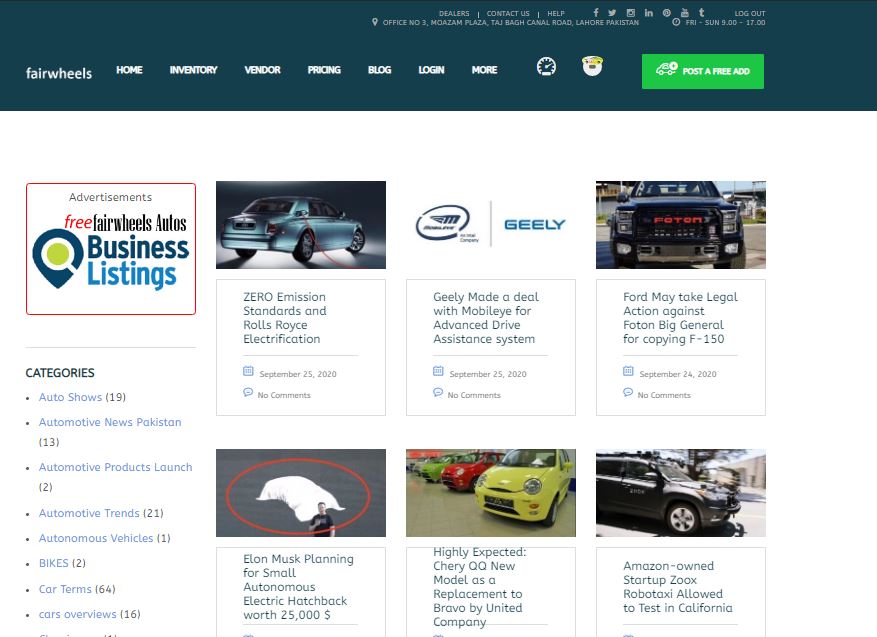Open the Tumblr icon in header

(x=701, y=12)
